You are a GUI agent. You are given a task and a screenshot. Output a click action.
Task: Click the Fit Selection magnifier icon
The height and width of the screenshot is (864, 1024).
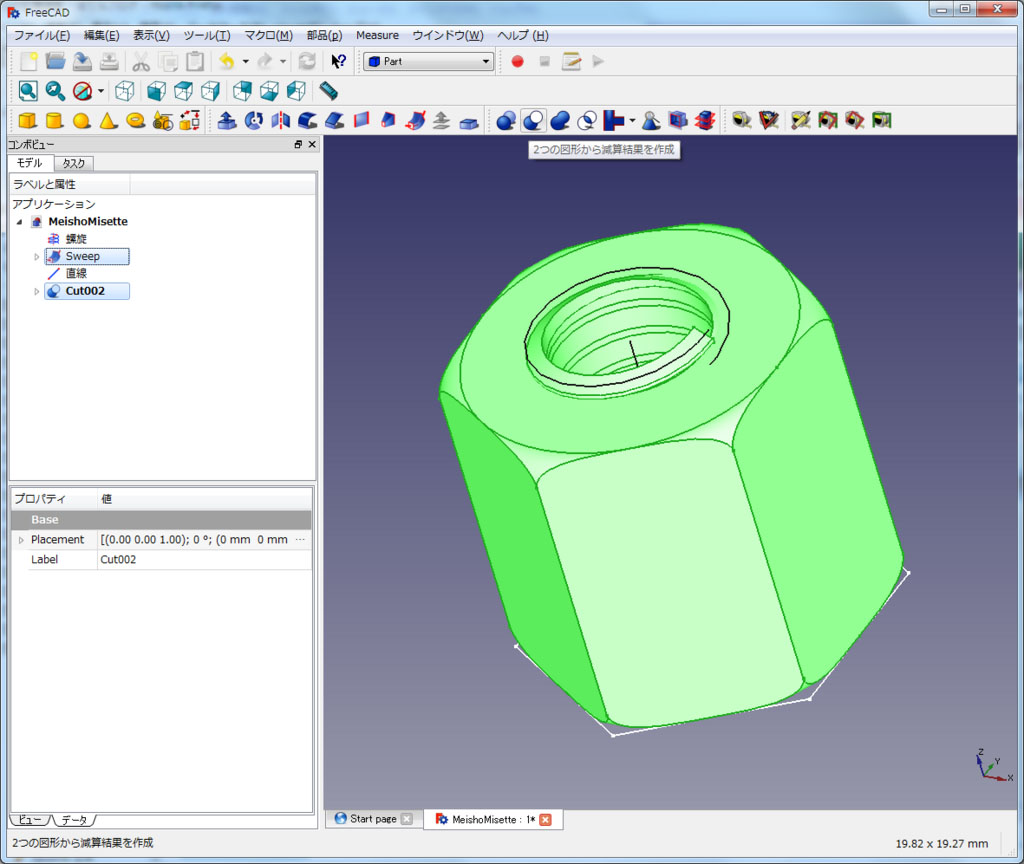pyautogui.click(x=56, y=91)
